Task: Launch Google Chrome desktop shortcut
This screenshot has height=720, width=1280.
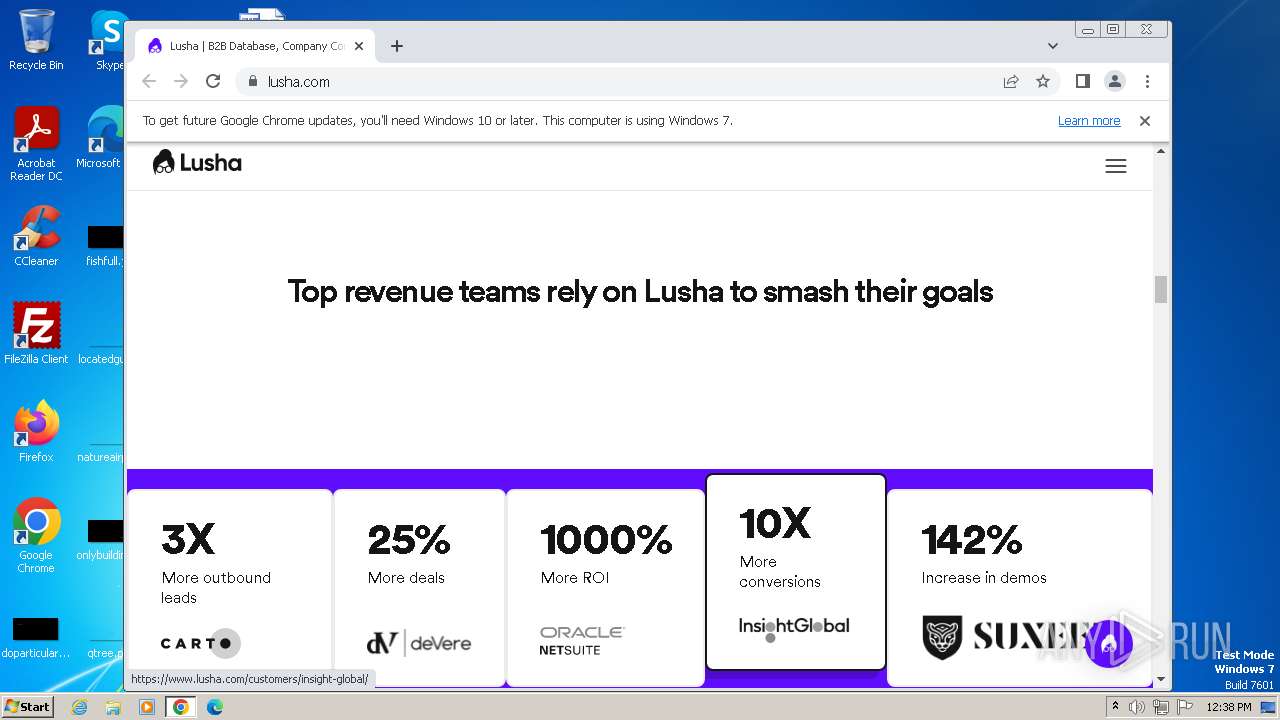Action: [x=36, y=535]
